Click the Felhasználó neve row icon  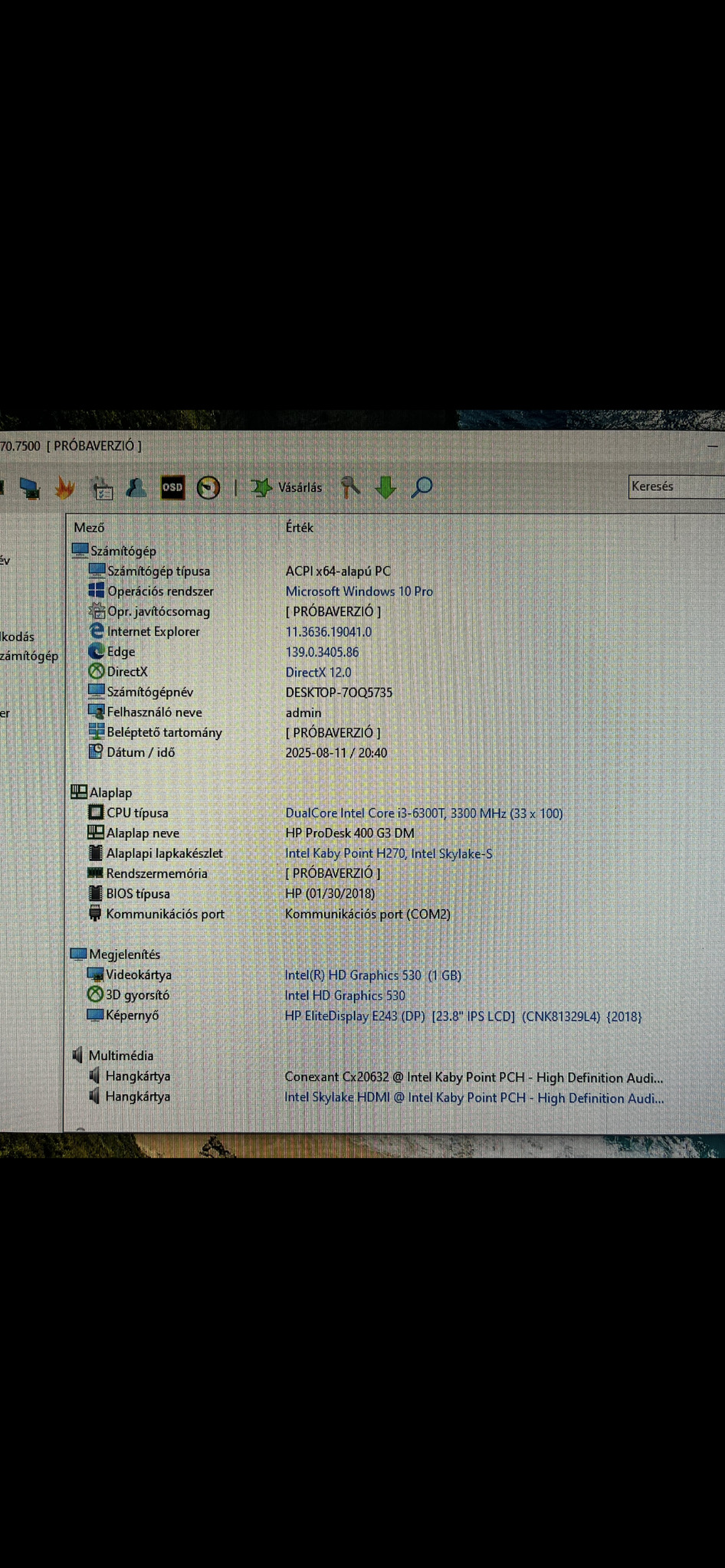point(96,712)
